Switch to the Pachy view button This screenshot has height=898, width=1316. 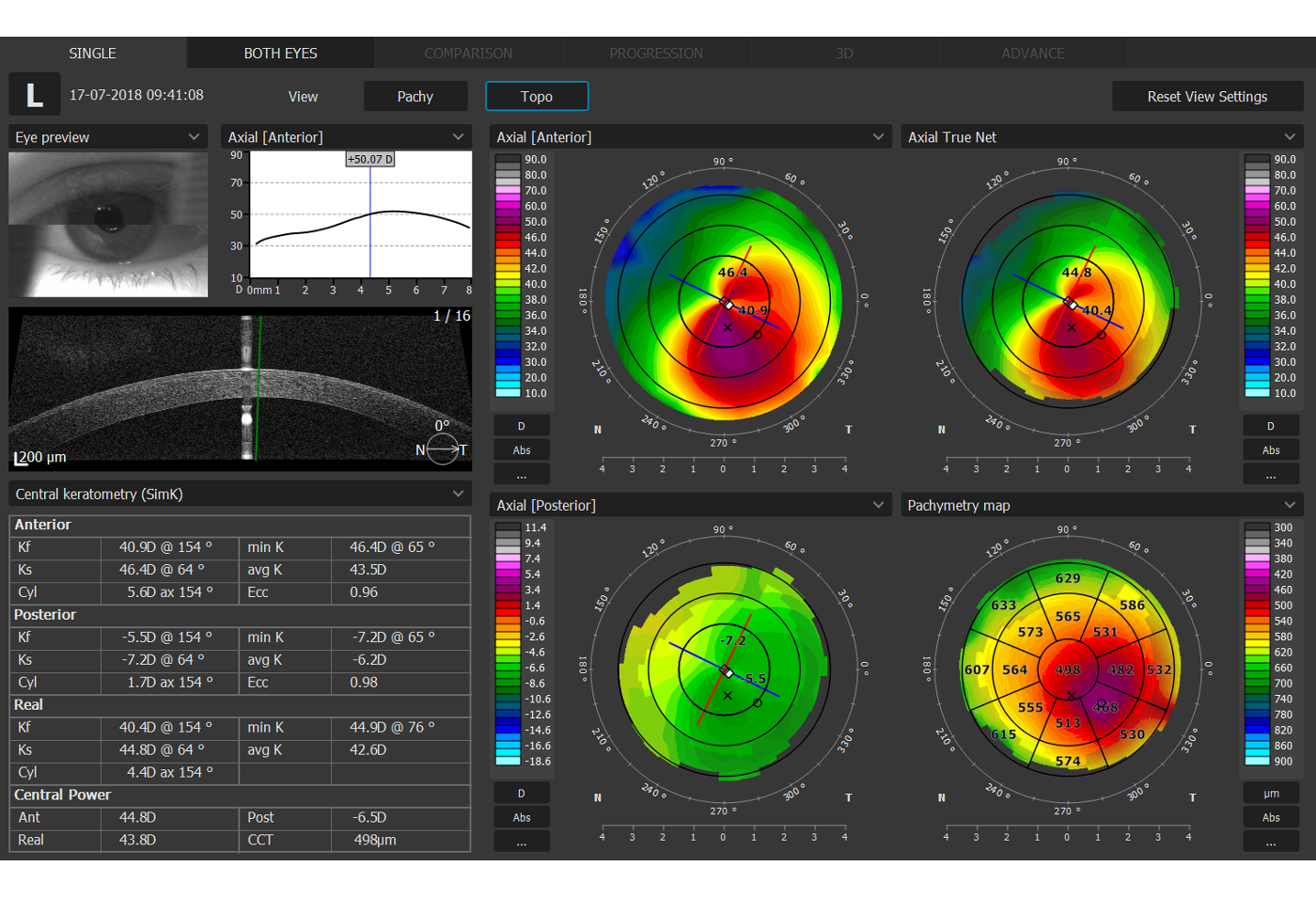coord(415,96)
